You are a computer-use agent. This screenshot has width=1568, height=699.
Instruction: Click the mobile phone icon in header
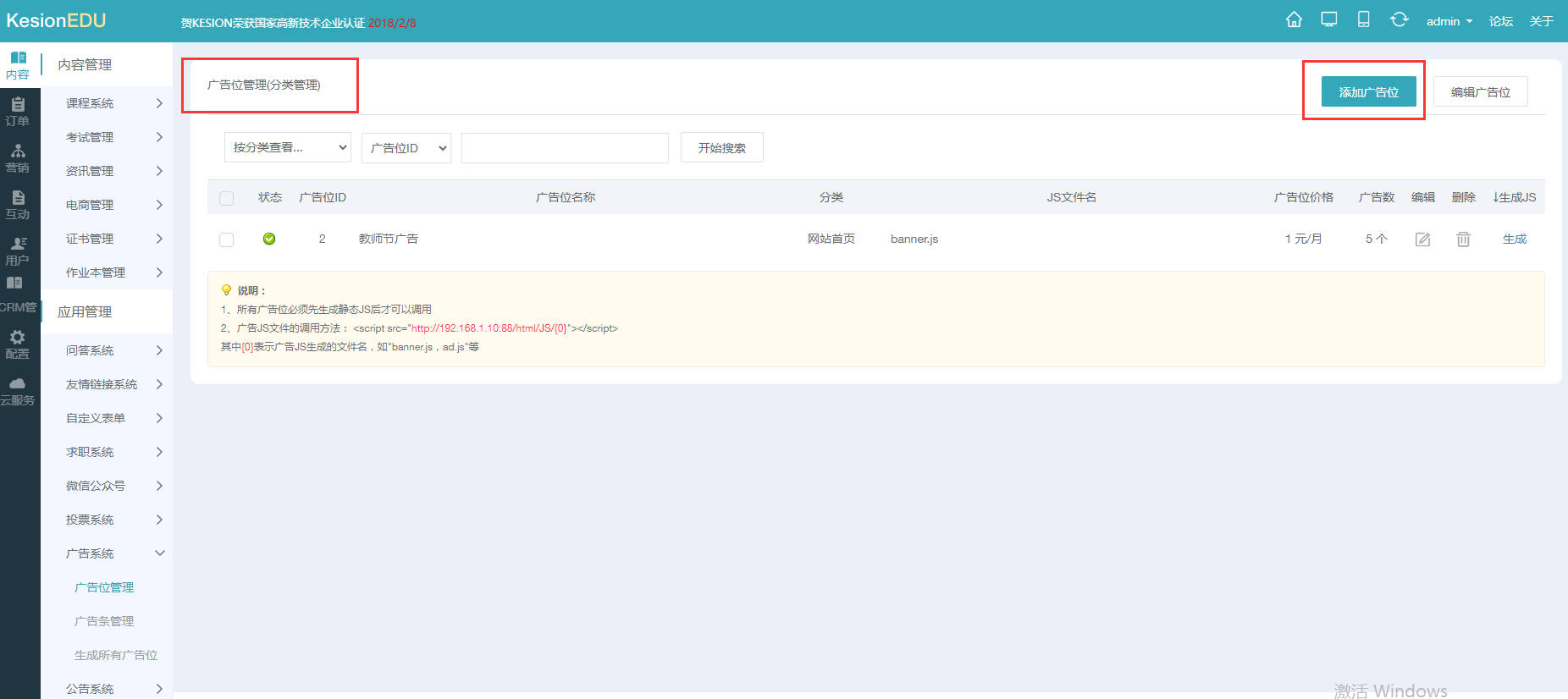[x=1364, y=19]
